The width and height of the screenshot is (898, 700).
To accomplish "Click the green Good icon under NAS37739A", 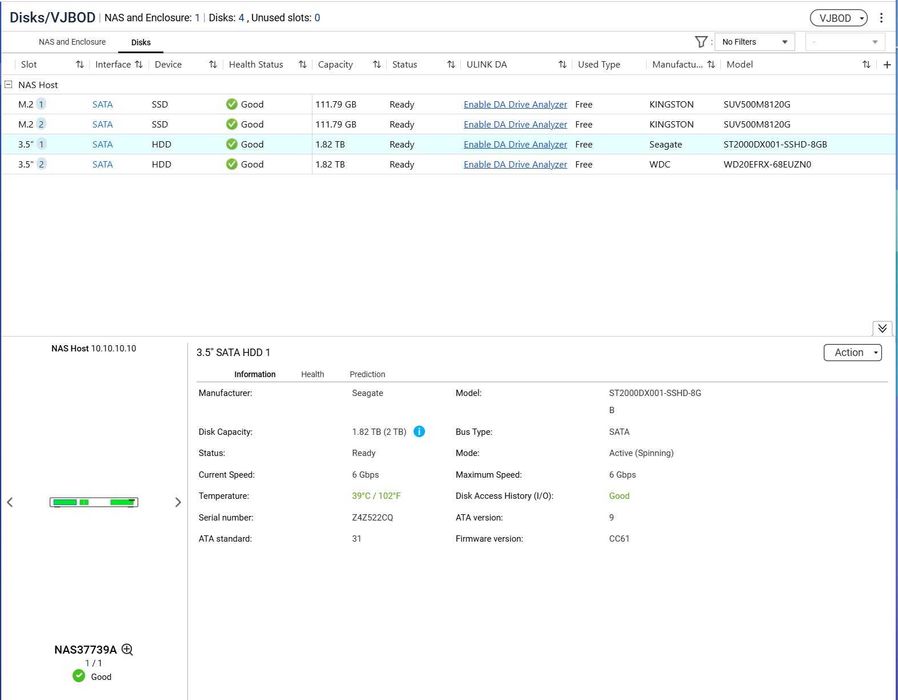I will coord(78,677).
